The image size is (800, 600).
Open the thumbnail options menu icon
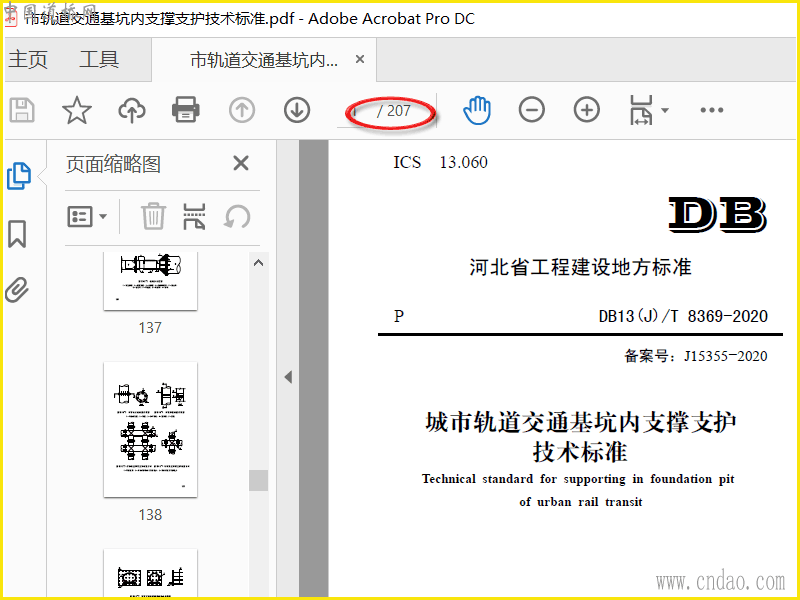87,217
